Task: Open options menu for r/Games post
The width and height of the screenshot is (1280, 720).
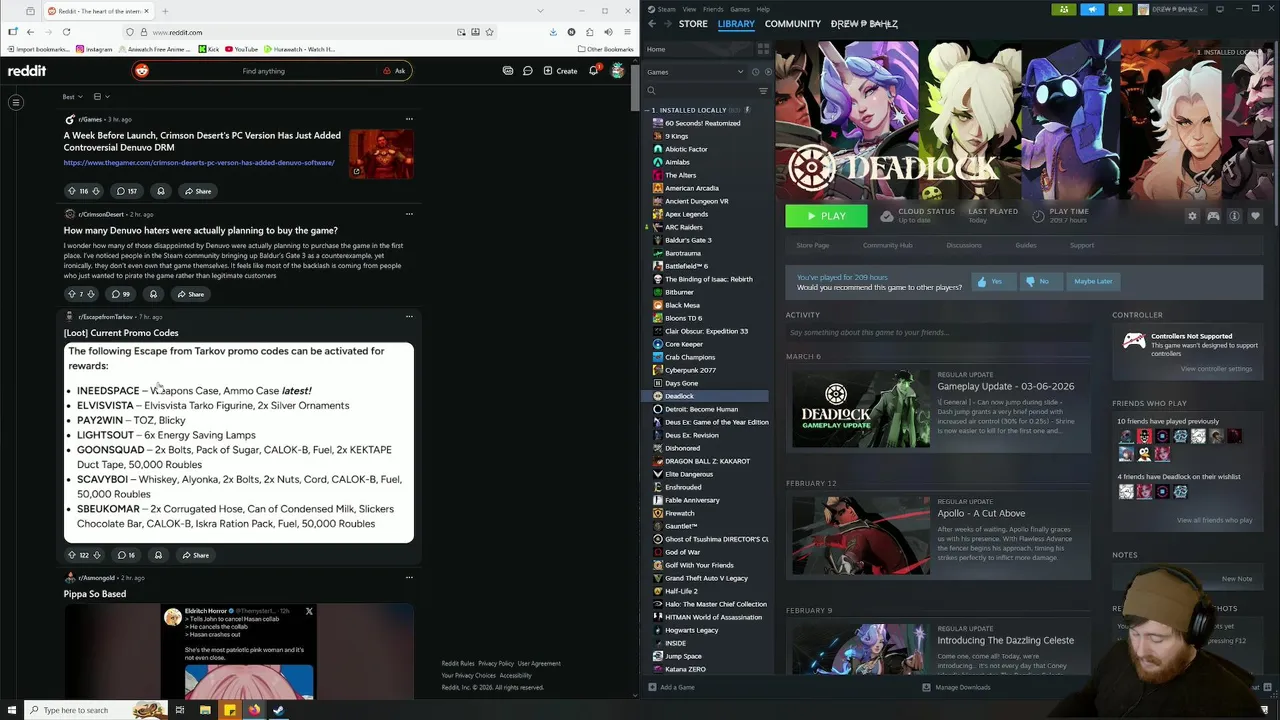Action: click(x=409, y=119)
